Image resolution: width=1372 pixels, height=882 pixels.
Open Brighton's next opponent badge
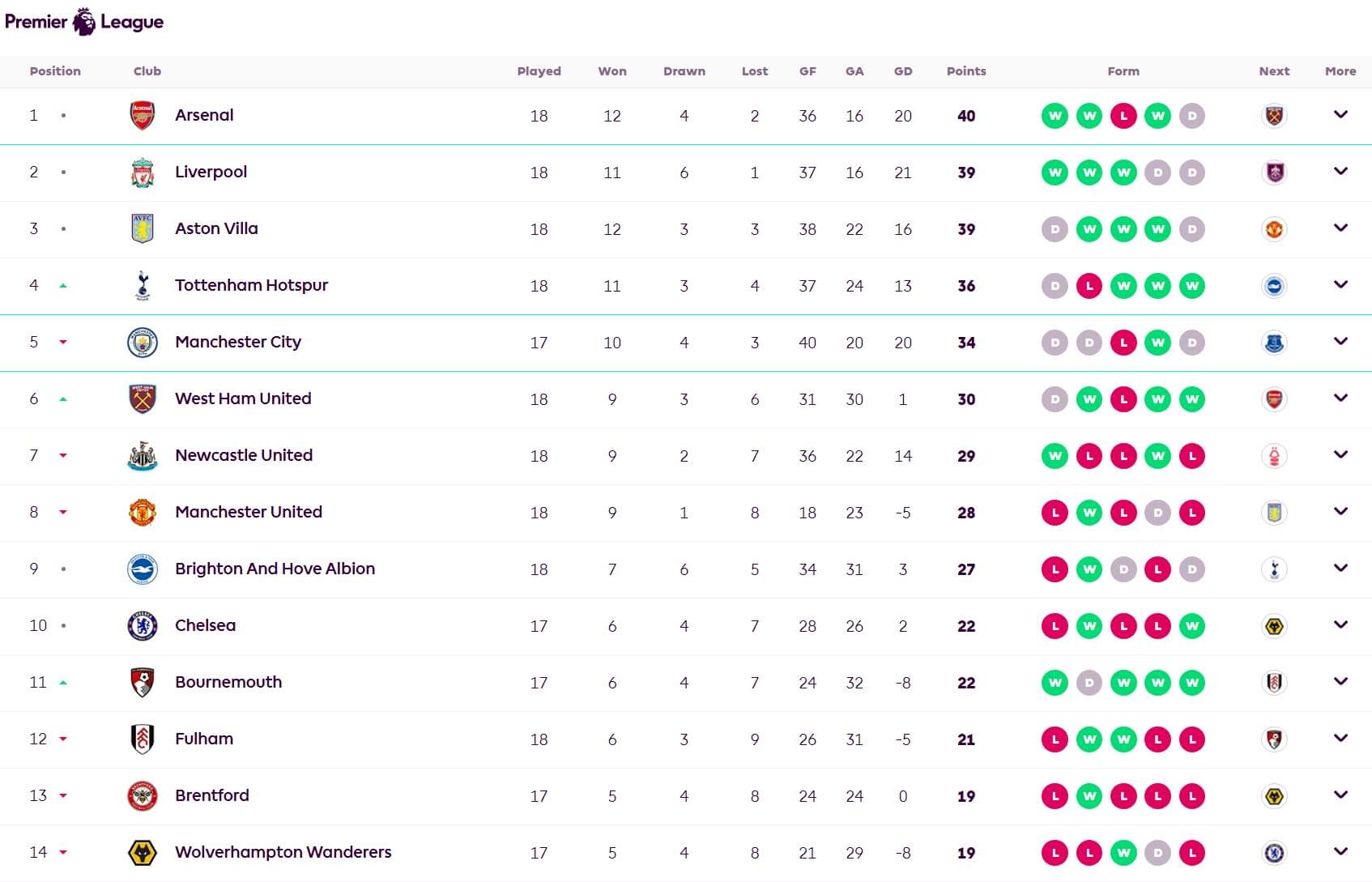coord(1274,569)
